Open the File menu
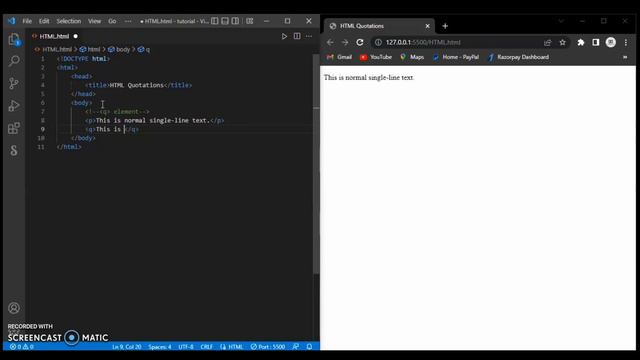 [27, 21]
